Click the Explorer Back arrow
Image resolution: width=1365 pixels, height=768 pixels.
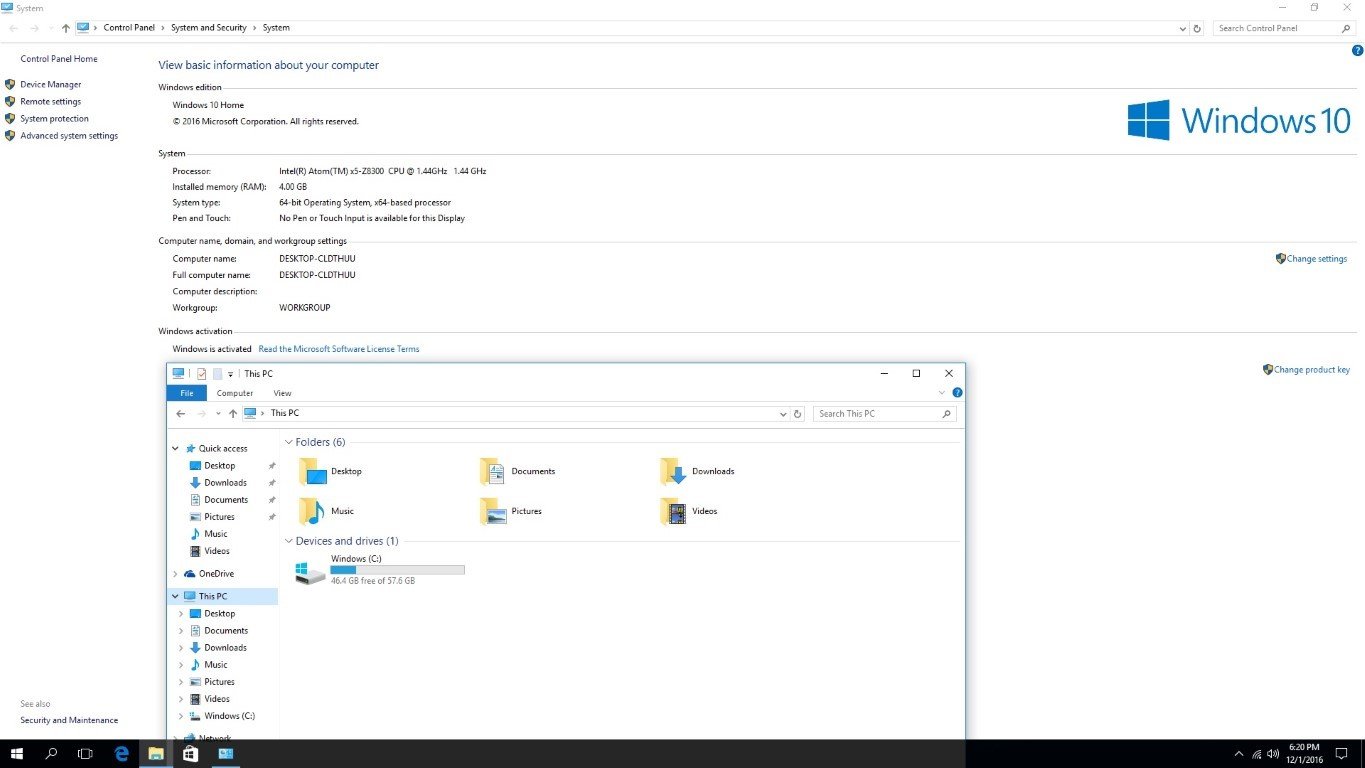181,413
